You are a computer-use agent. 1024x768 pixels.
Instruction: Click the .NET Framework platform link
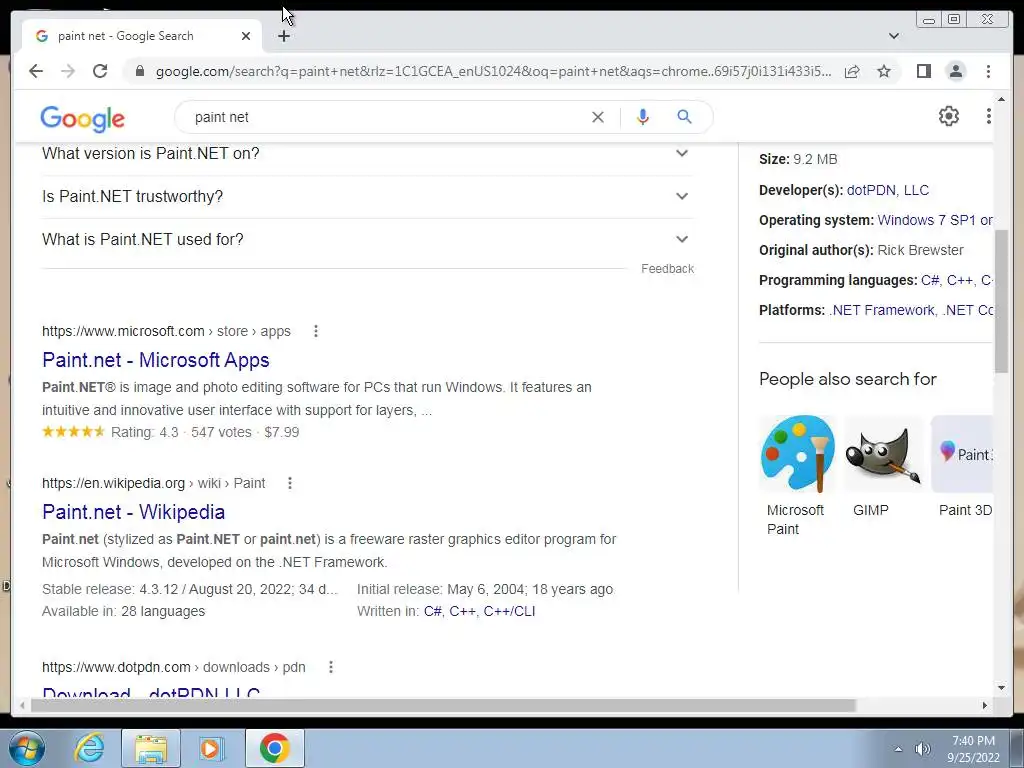[x=882, y=310]
